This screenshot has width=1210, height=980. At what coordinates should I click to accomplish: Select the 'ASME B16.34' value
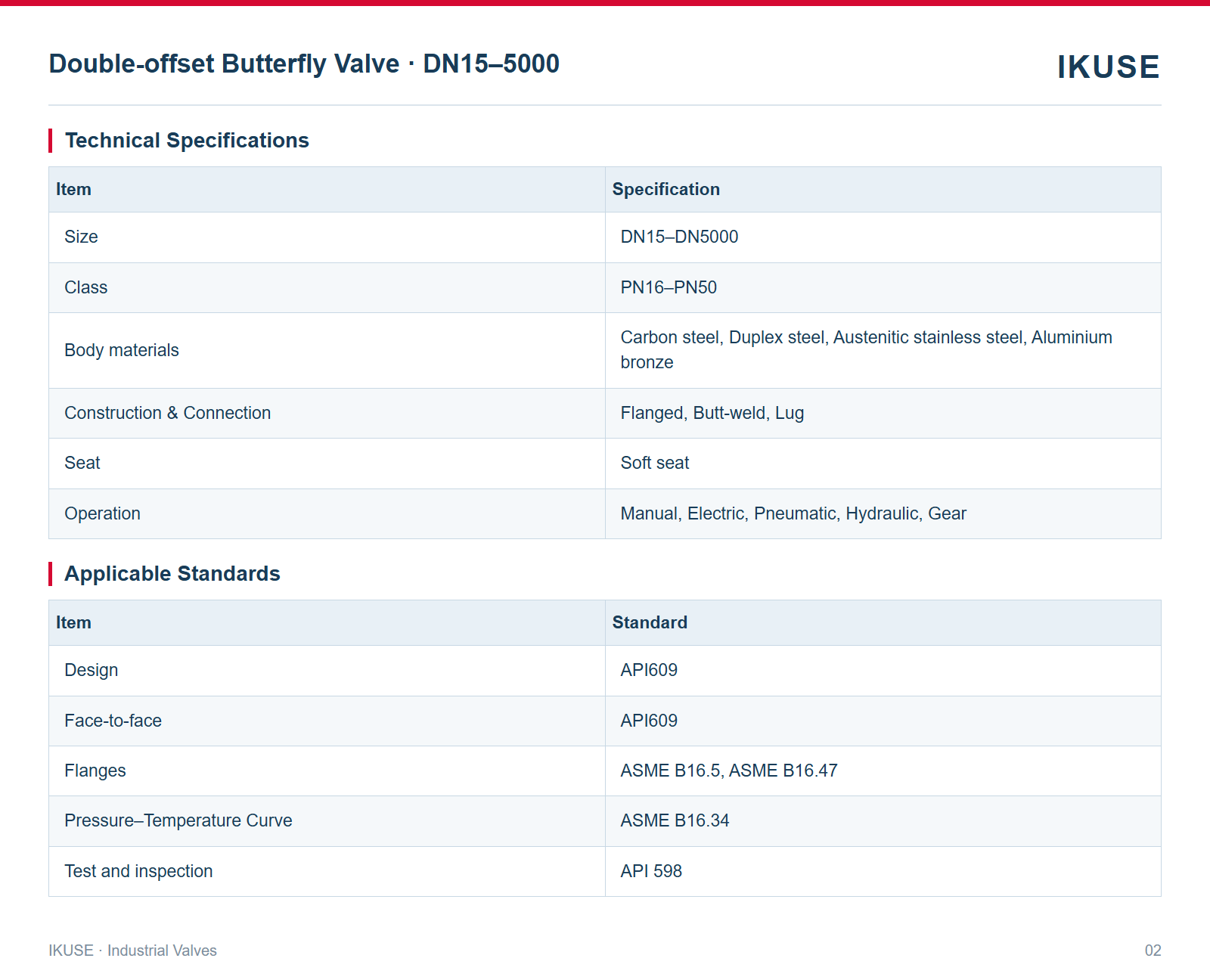pyautogui.click(x=675, y=820)
